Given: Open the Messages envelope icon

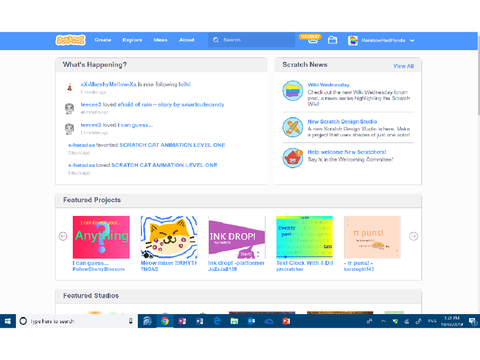Looking at the screenshot, I should pyautogui.click(x=312, y=41).
